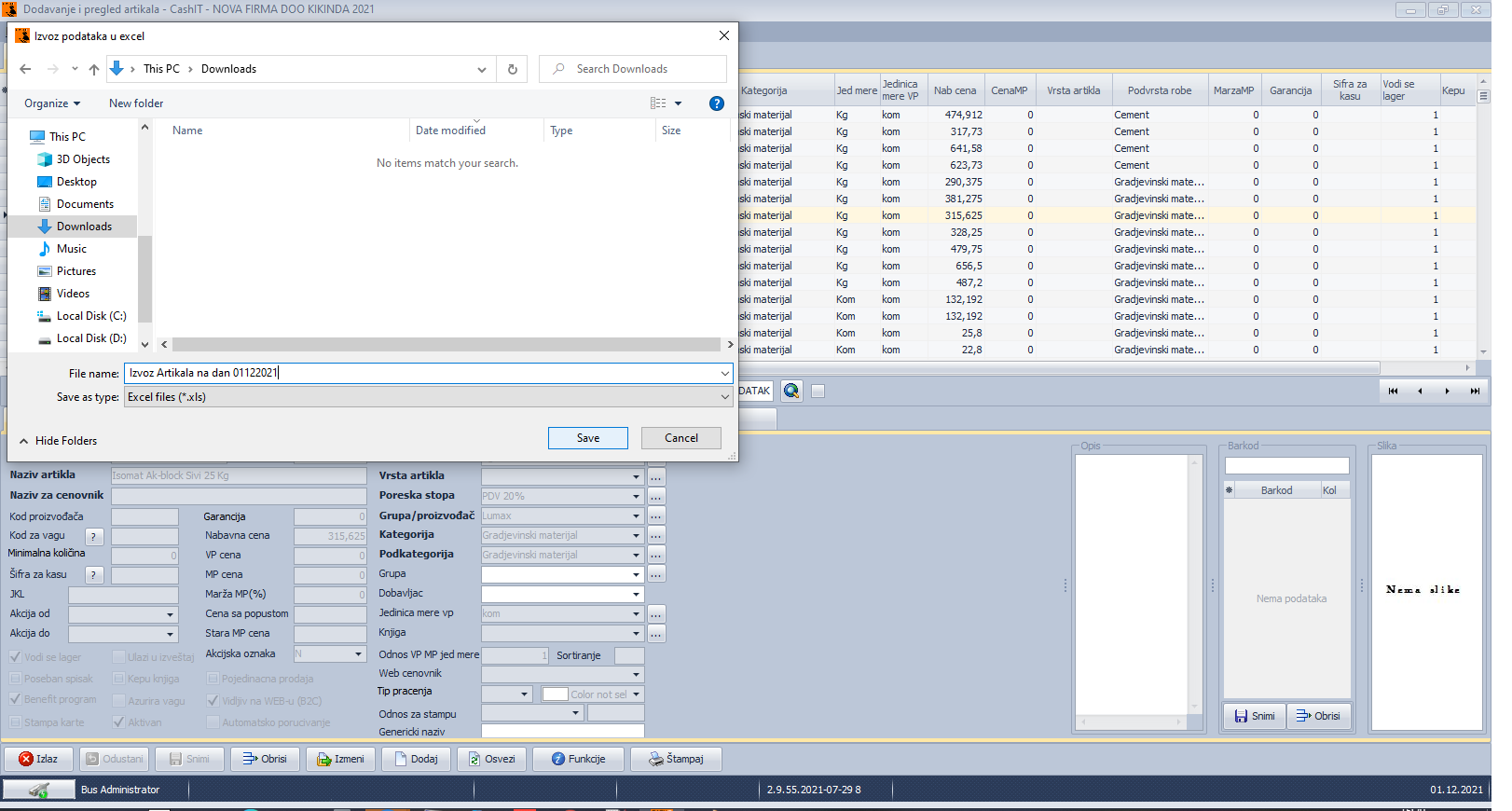Viewport: 1512px width, 811px height.
Task: Change view layout icon in save dialog
Action: [659, 103]
